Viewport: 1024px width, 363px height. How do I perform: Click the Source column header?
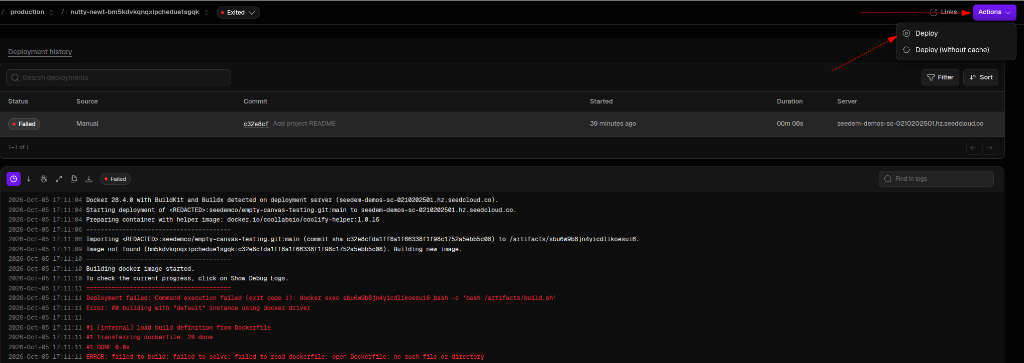[x=87, y=102]
